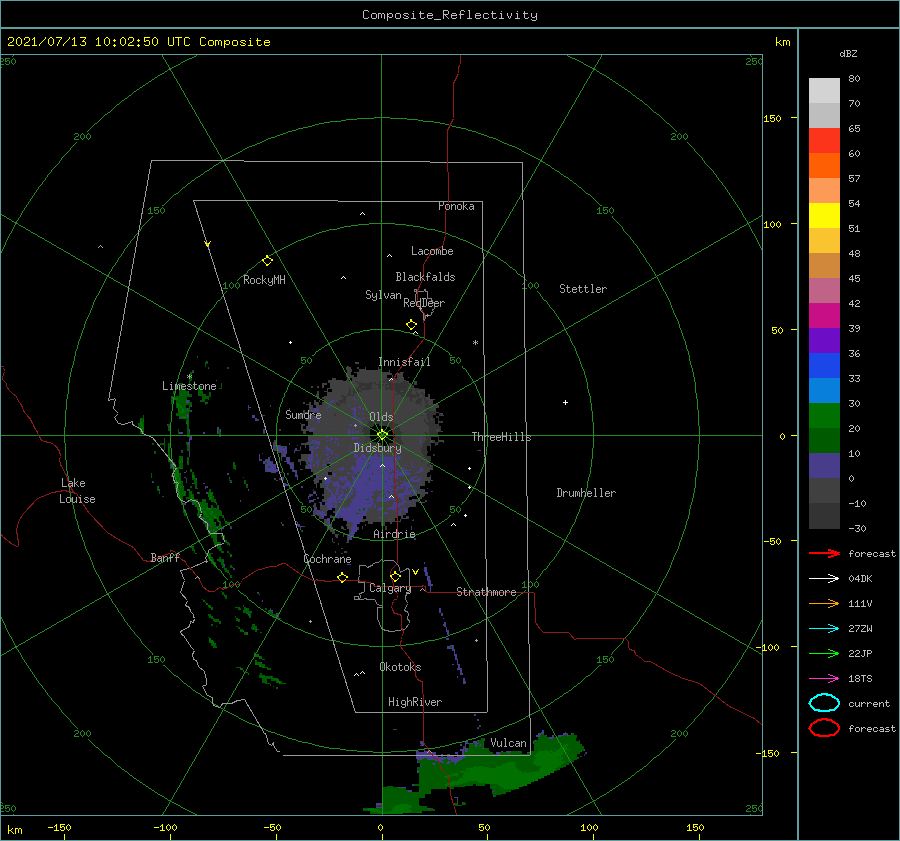
Task: Select the yellow 51-54 dBZ color swatch
Action: coord(824,215)
